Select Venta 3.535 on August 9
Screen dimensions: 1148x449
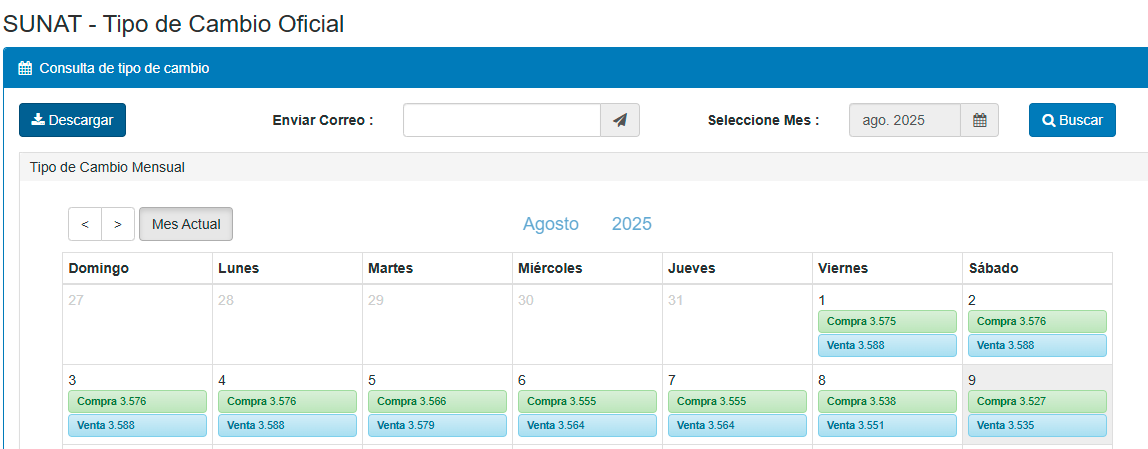1037,425
